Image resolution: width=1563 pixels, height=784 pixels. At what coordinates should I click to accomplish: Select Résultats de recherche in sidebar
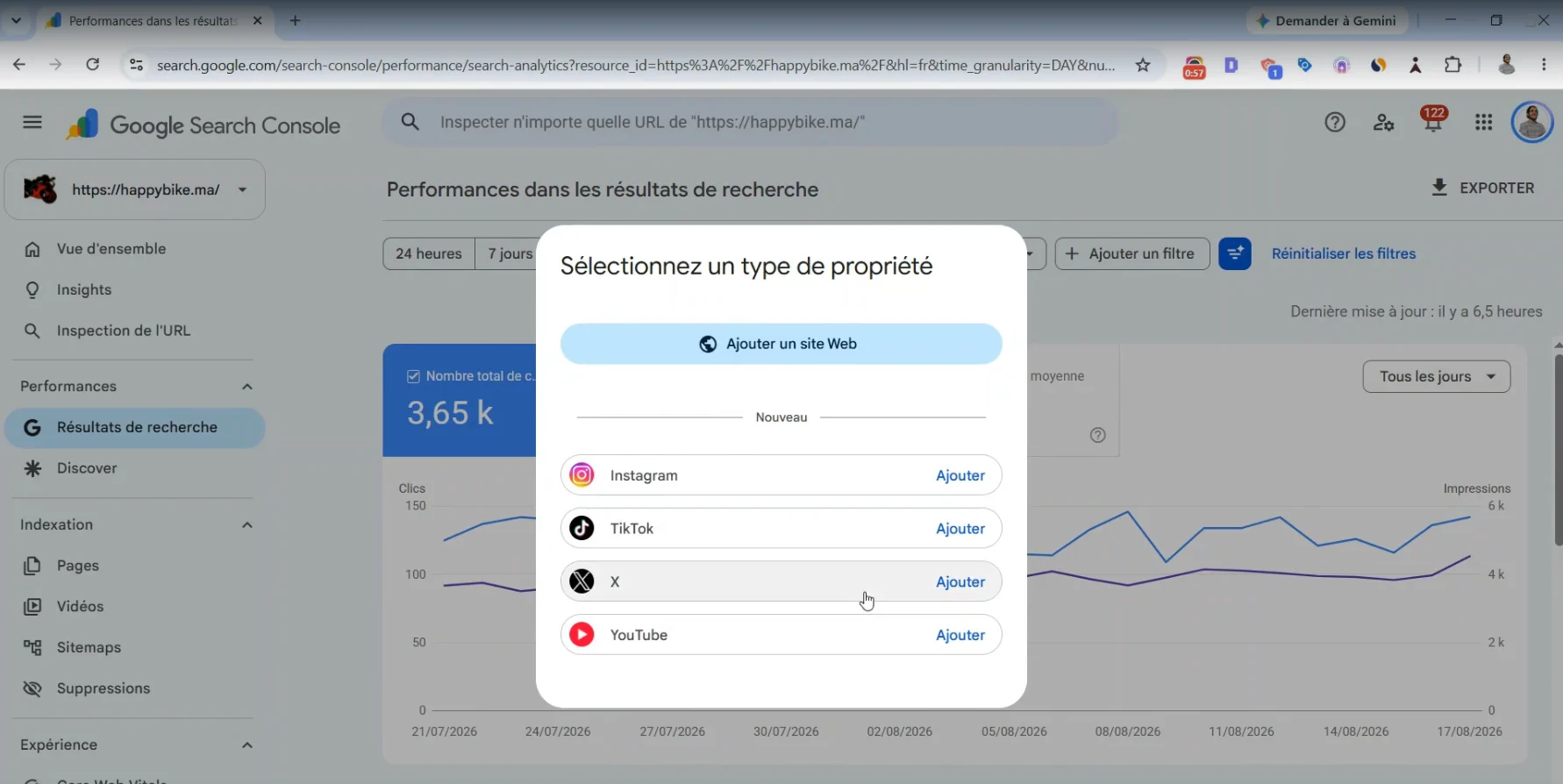click(135, 428)
